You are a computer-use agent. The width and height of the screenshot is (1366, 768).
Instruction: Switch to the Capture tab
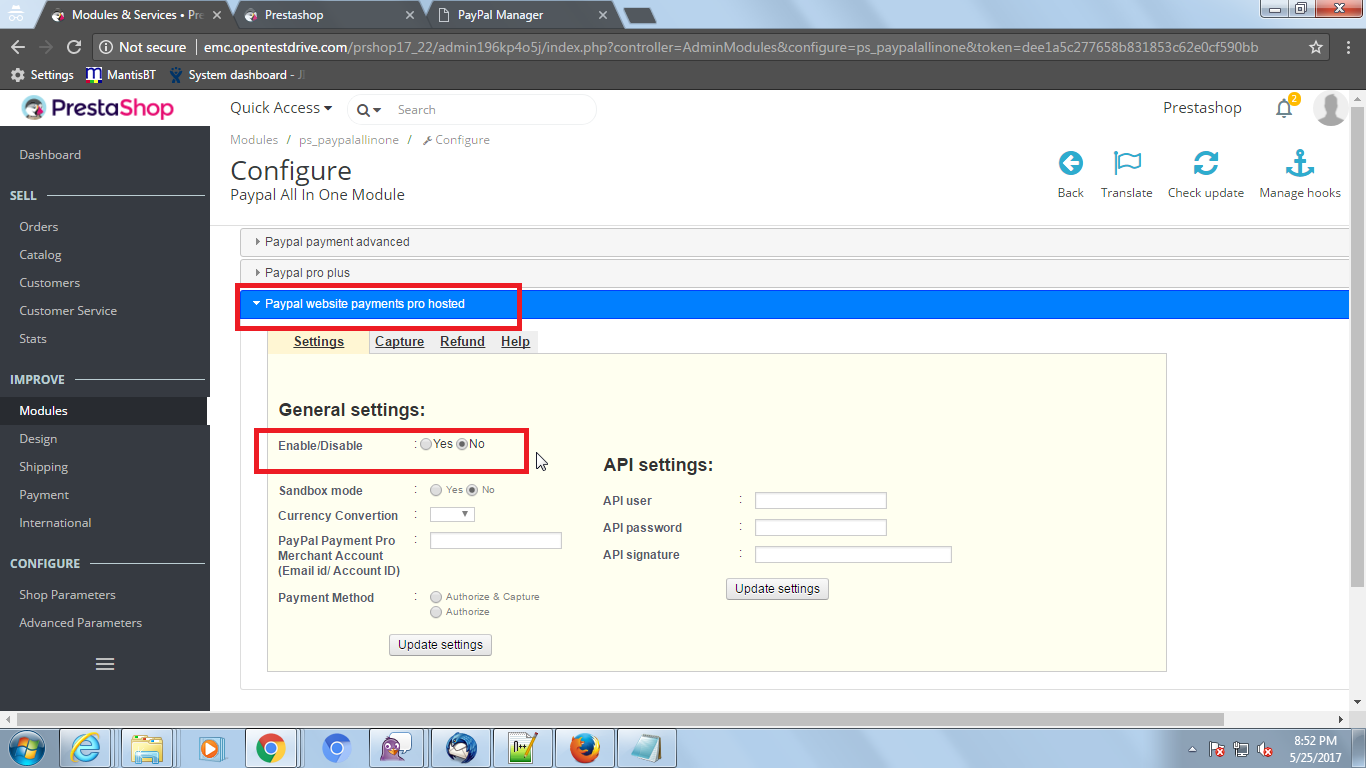pos(400,342)
